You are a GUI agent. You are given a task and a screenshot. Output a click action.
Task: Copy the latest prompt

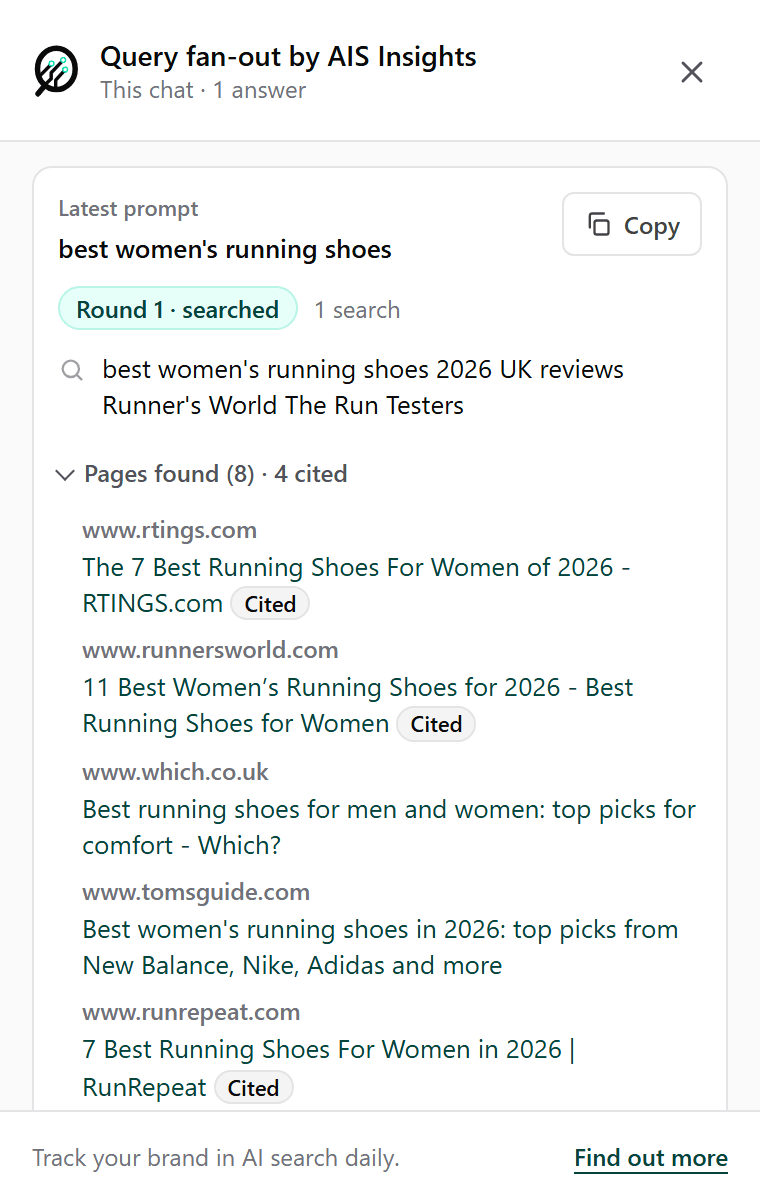(632, 225)
